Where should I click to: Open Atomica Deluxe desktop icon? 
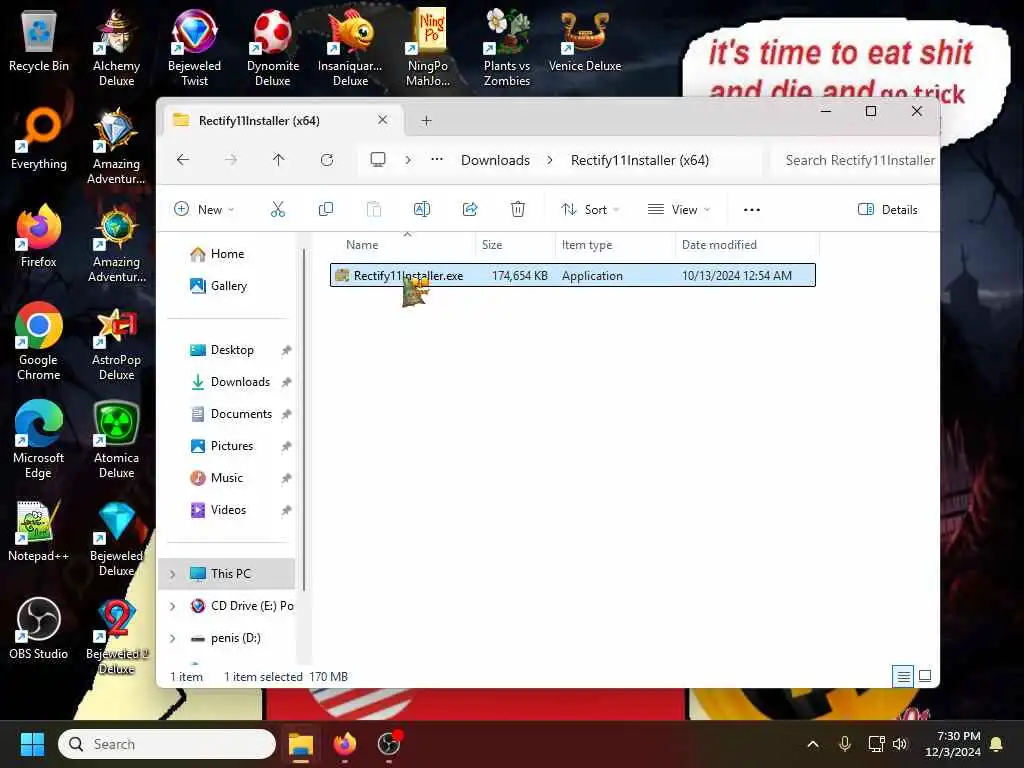(116, 440)
